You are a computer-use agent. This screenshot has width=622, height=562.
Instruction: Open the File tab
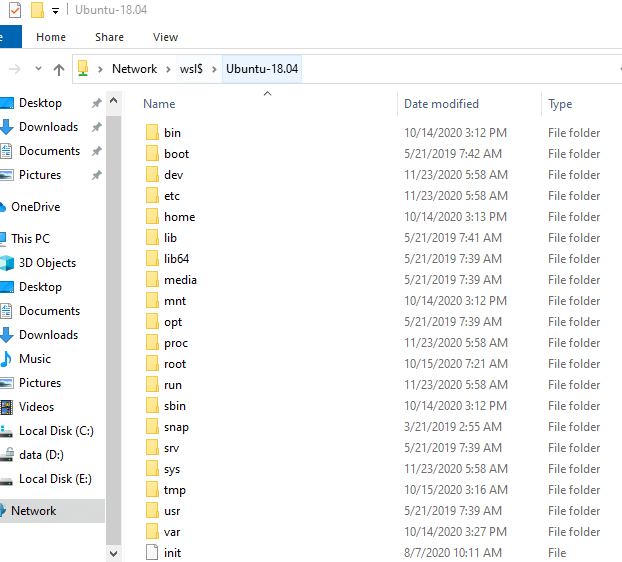pyautogui.click(x=11, y=36)
